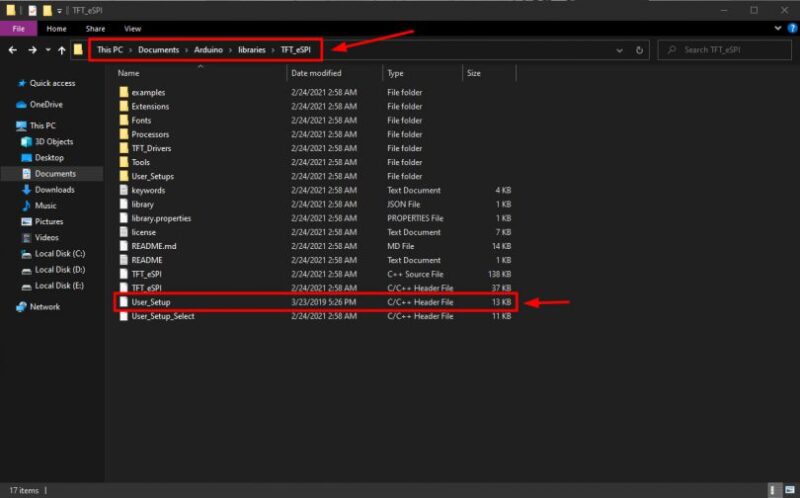Image resolution: width=800 pixels, height=498 pixels.
Task: Click the Search TFT_eSPI box
Action: (x=725, y=49)
